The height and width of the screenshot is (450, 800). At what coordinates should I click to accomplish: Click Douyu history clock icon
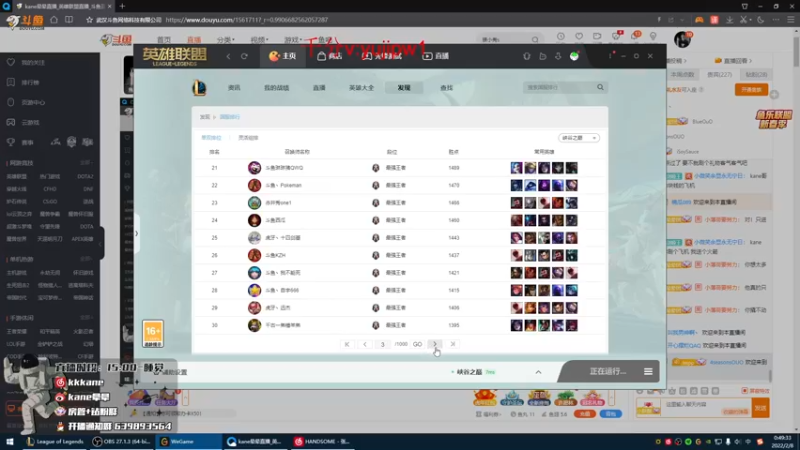tap(561, 36)
